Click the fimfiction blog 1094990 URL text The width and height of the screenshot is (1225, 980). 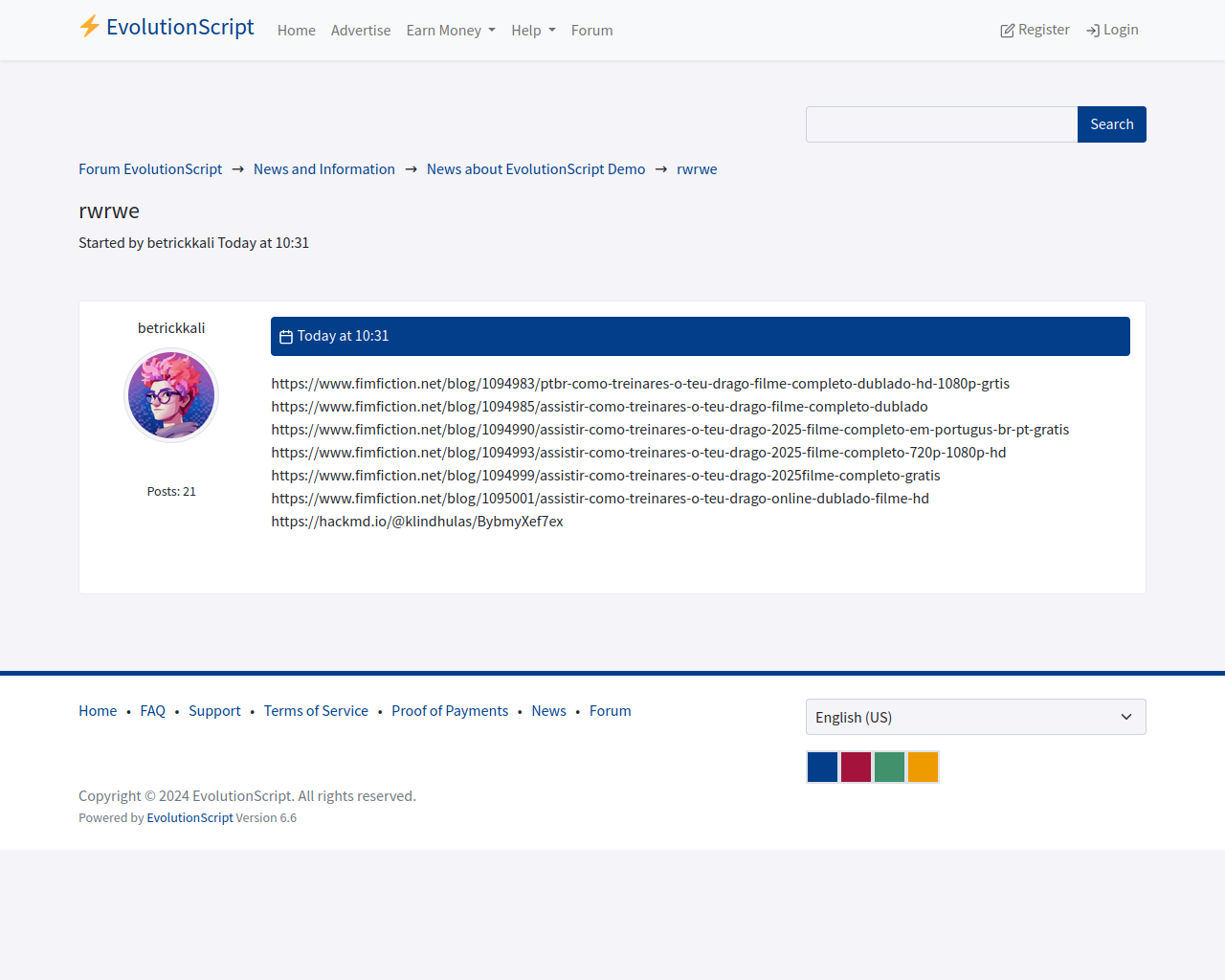[670, 430]
